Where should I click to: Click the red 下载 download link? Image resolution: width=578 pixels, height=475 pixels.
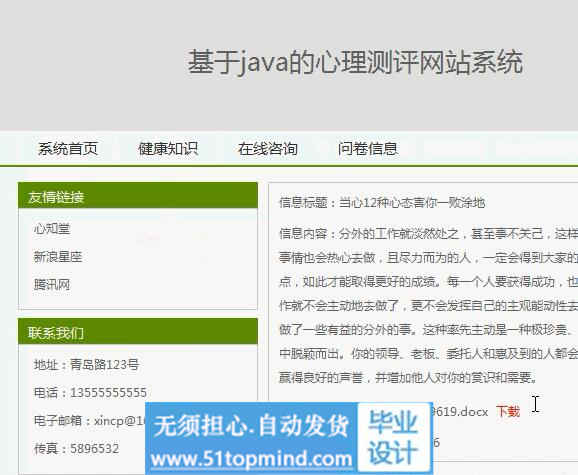[508, 411]
